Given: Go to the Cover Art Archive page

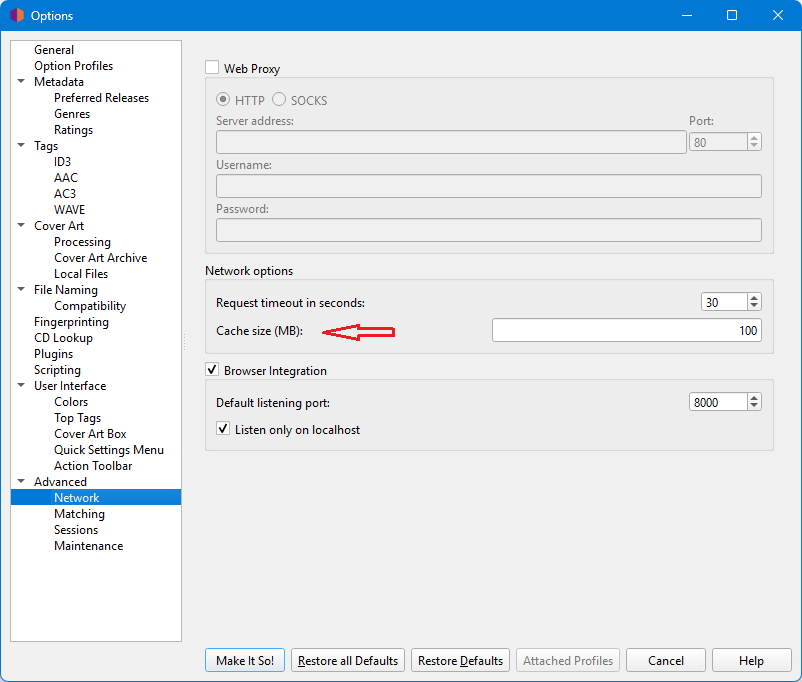Looking at the screenshot, I should tap(100, 258).
